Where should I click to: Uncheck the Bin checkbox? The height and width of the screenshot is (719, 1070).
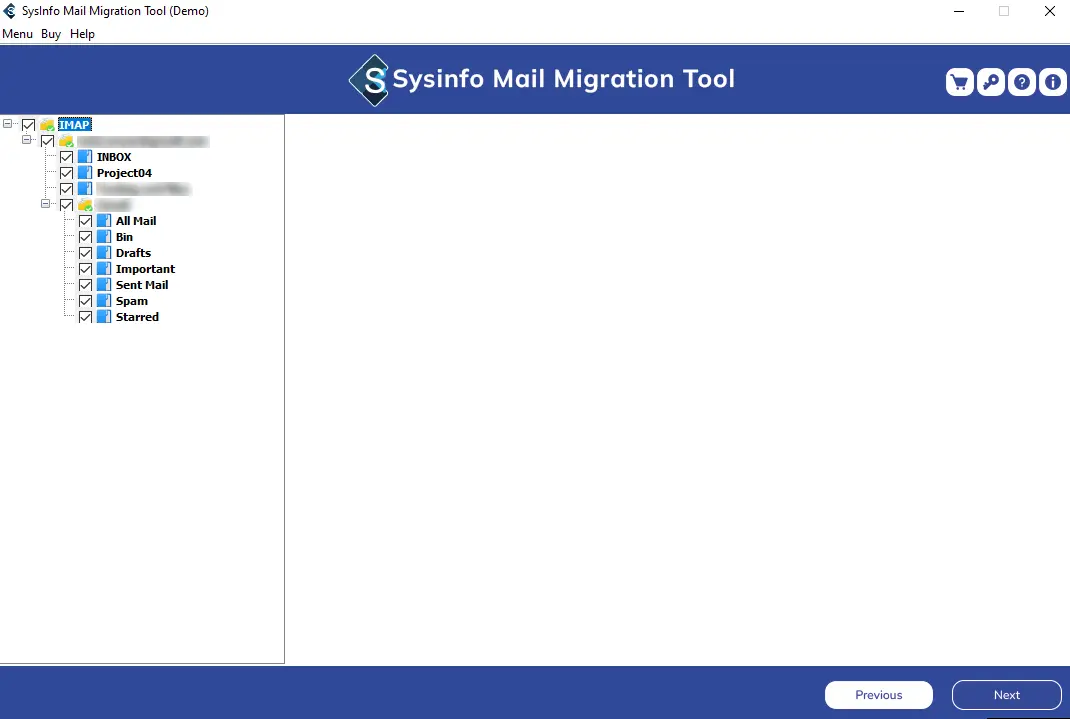[85, 237]
